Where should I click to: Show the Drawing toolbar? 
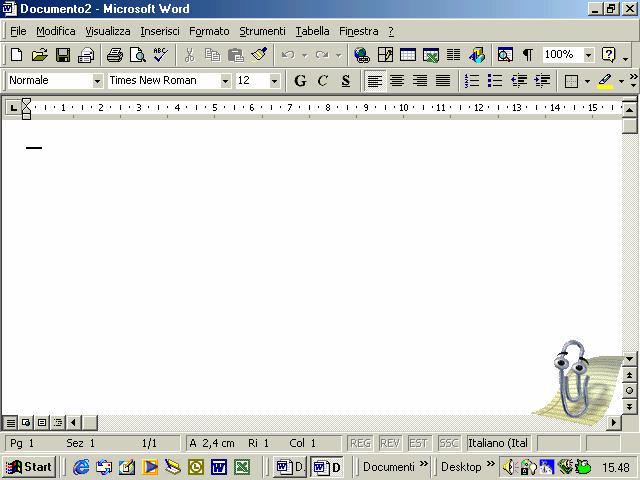(477, 55)
